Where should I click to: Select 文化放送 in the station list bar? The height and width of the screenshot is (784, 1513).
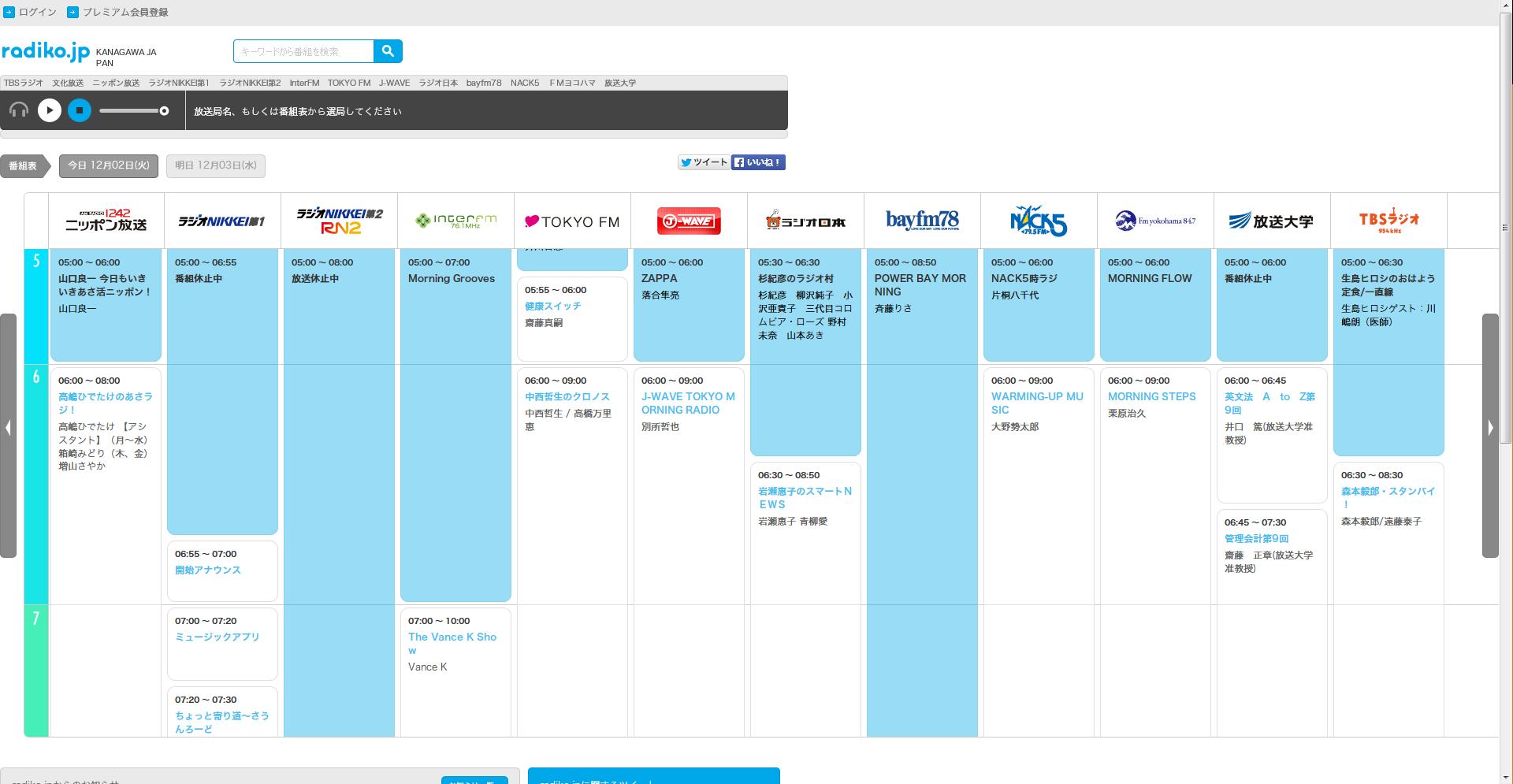68,83
